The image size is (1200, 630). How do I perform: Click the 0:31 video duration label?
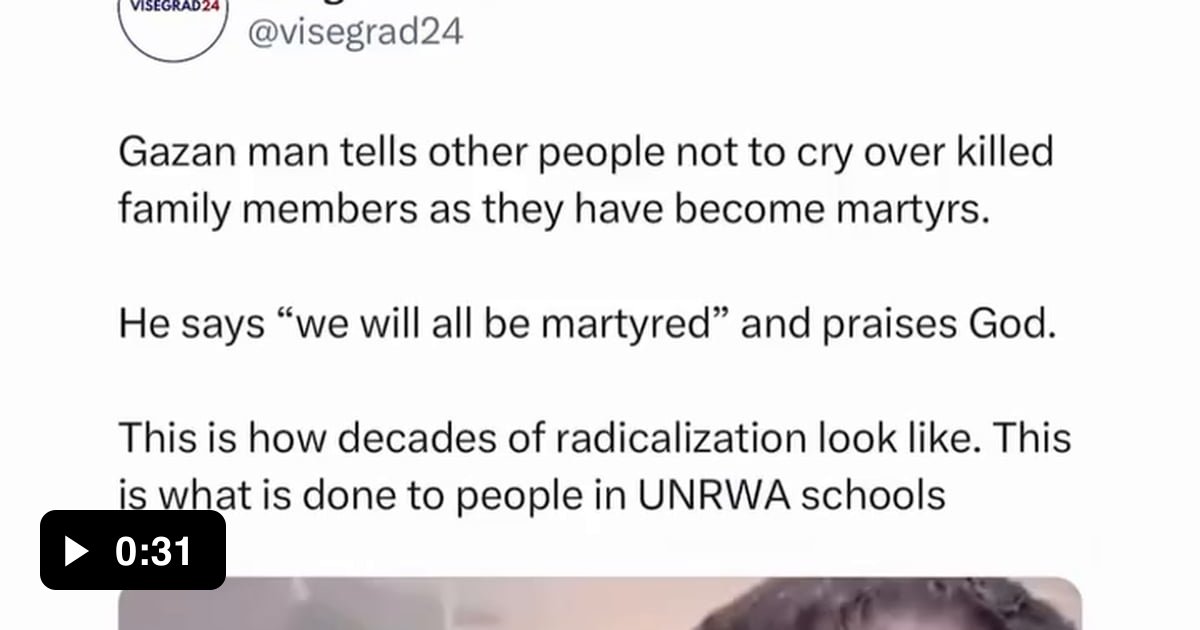point(153,551)
